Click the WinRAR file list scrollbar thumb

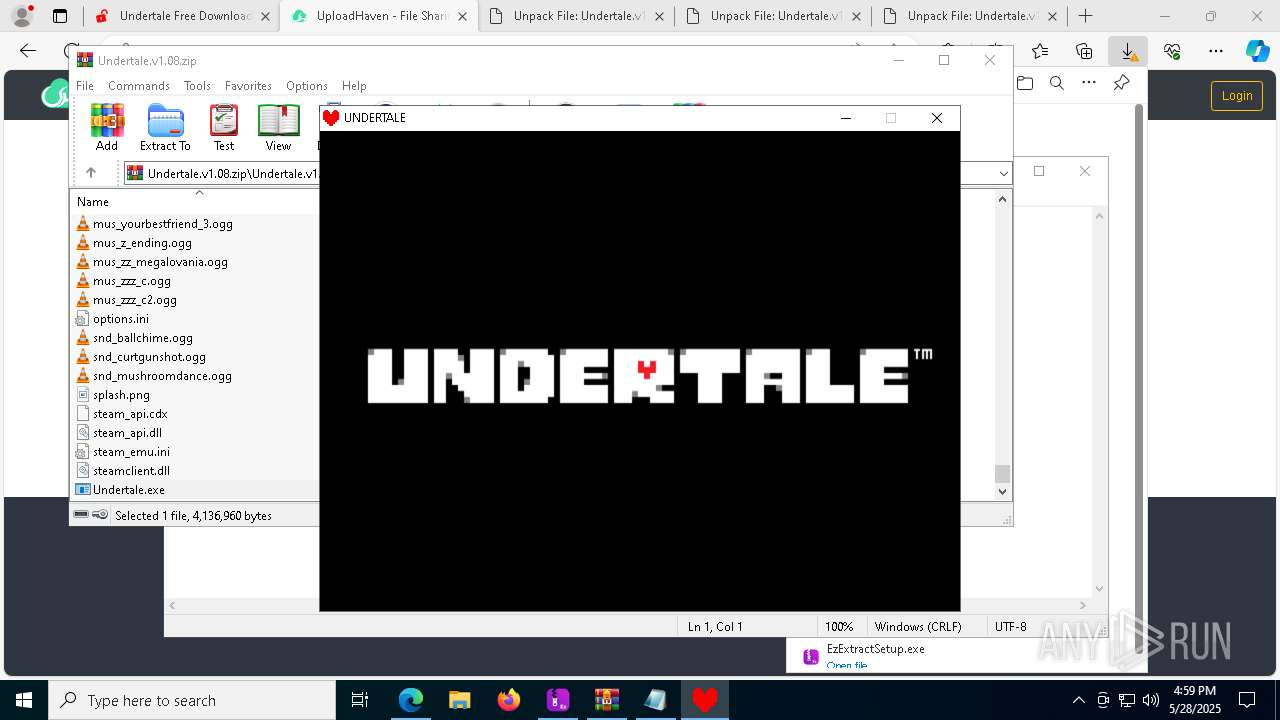pos(1003,474)
